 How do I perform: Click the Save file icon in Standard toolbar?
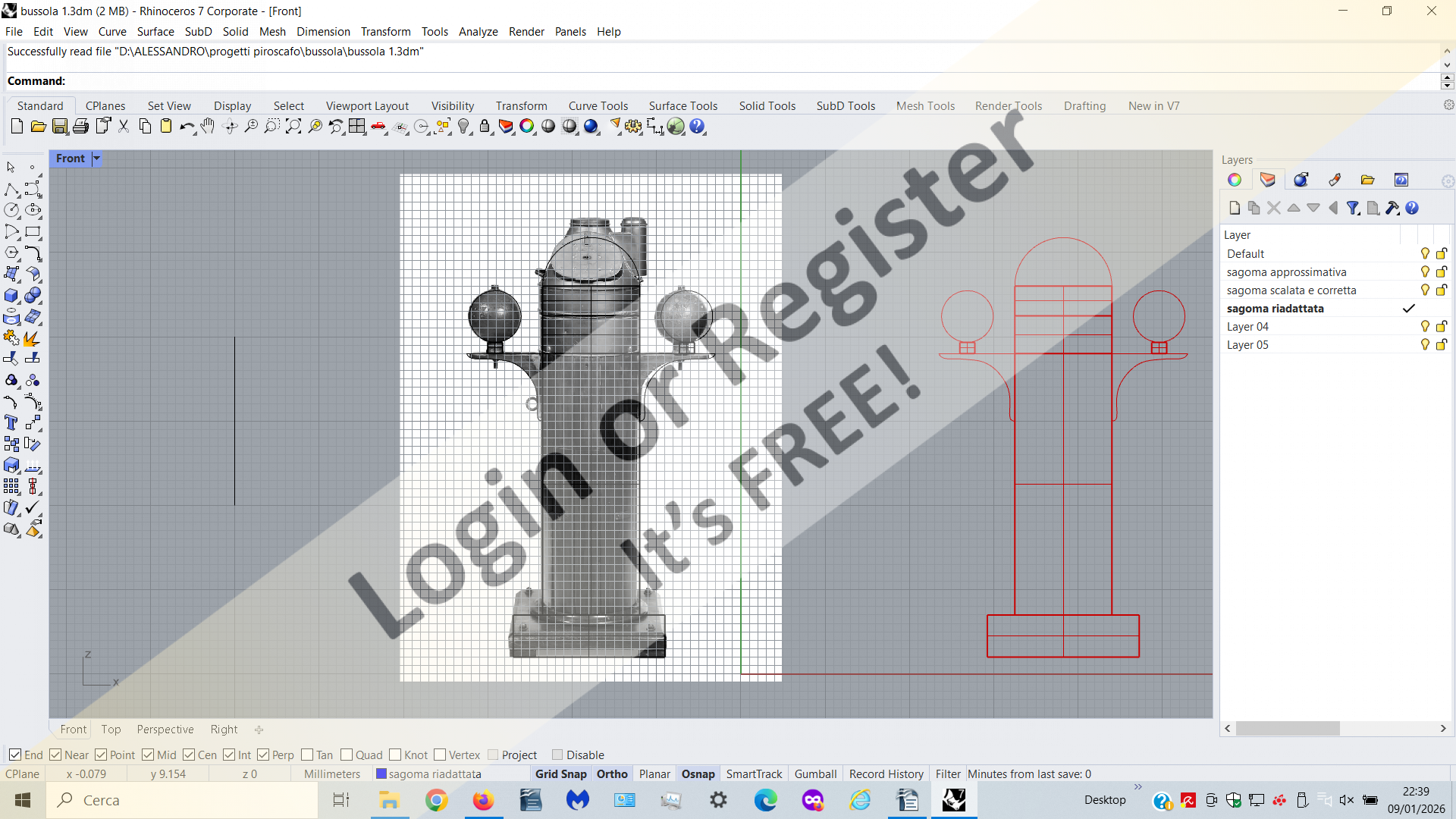pos(60,127)
